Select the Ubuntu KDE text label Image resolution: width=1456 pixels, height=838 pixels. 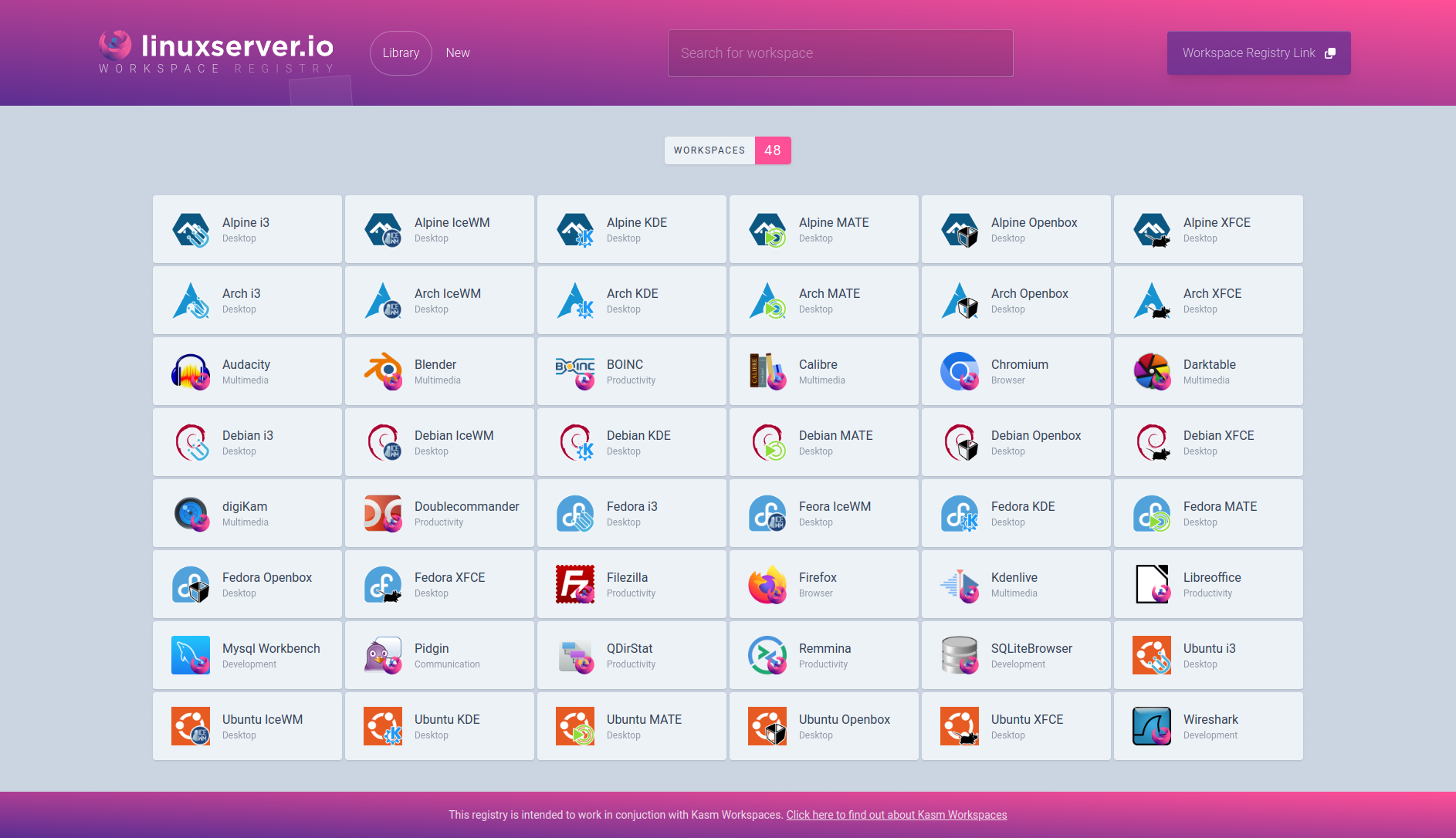(x=447, y=719)
